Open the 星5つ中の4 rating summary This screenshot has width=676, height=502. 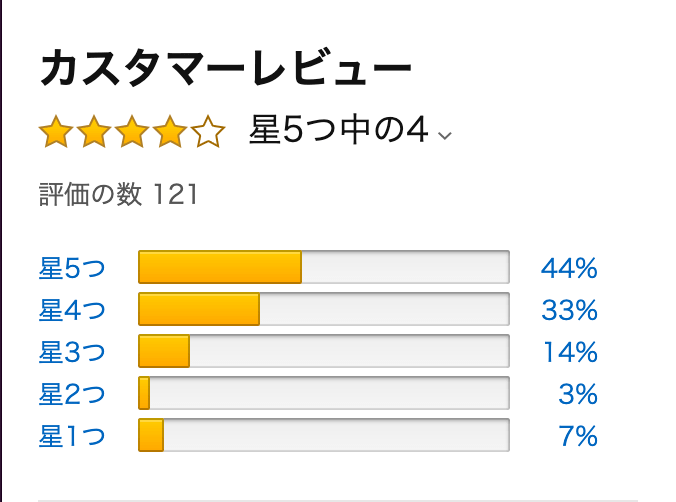point(339,129)
